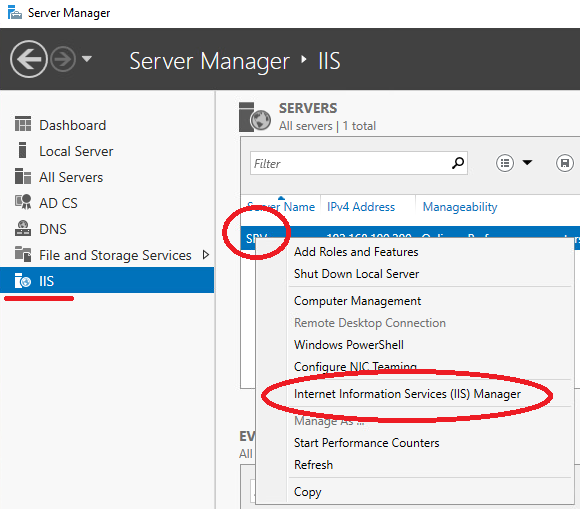Click the Local Server icon
The height and width of the screenshot is (509, 580).
[x=22, y=150]
